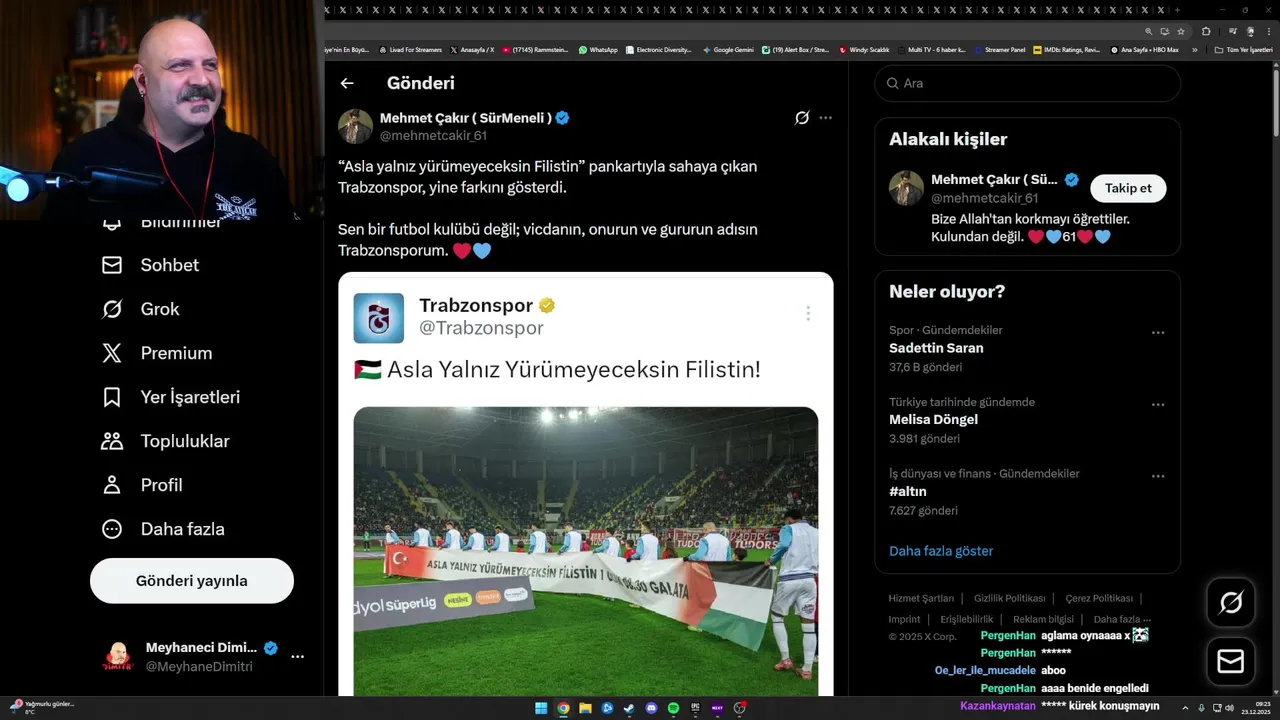
Task: Open more options for Sadettin Saran trend
Action: click(1158, 333)
